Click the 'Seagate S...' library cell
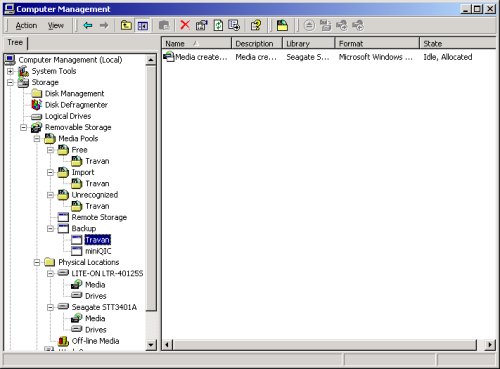Image resolution: width=500 pixels, height=369 pixels. pos(308,57)
